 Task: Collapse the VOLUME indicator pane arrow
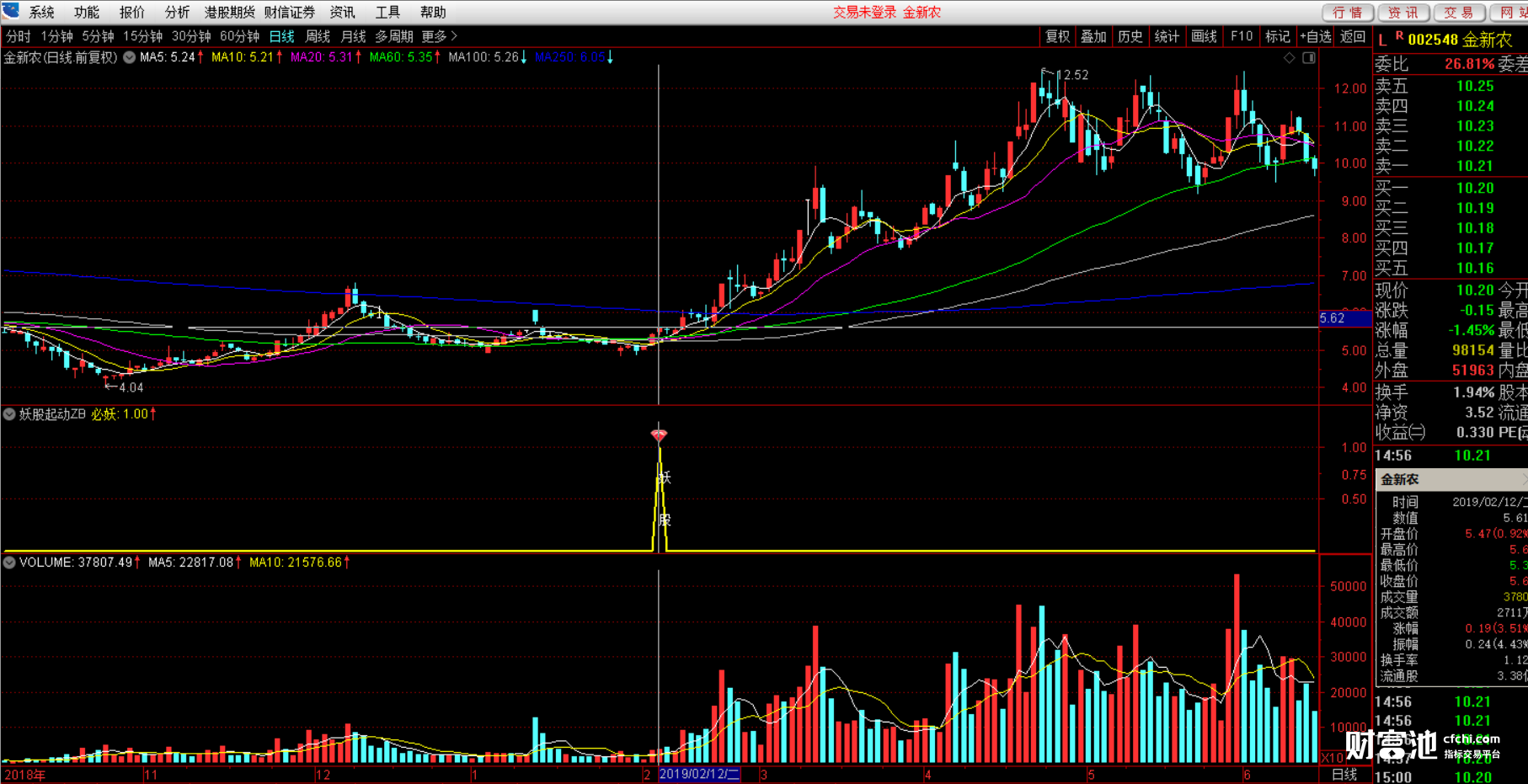click(9, 563)
